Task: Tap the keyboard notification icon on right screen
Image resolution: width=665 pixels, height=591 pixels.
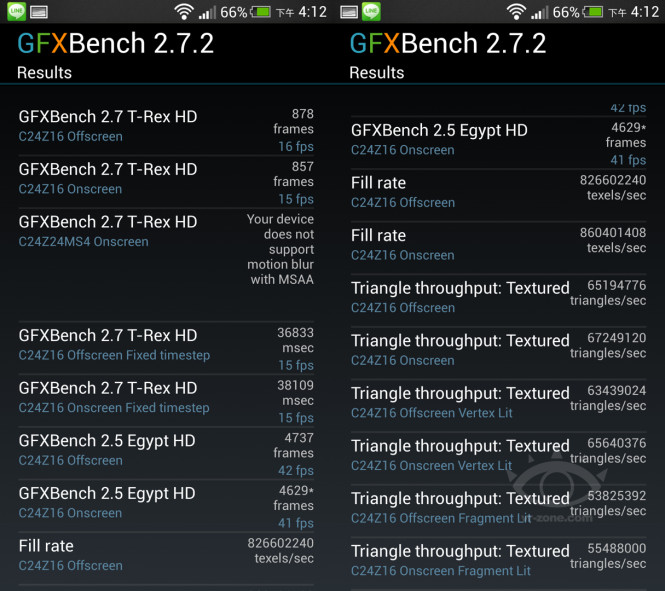Action: click(x=349, y=12)
